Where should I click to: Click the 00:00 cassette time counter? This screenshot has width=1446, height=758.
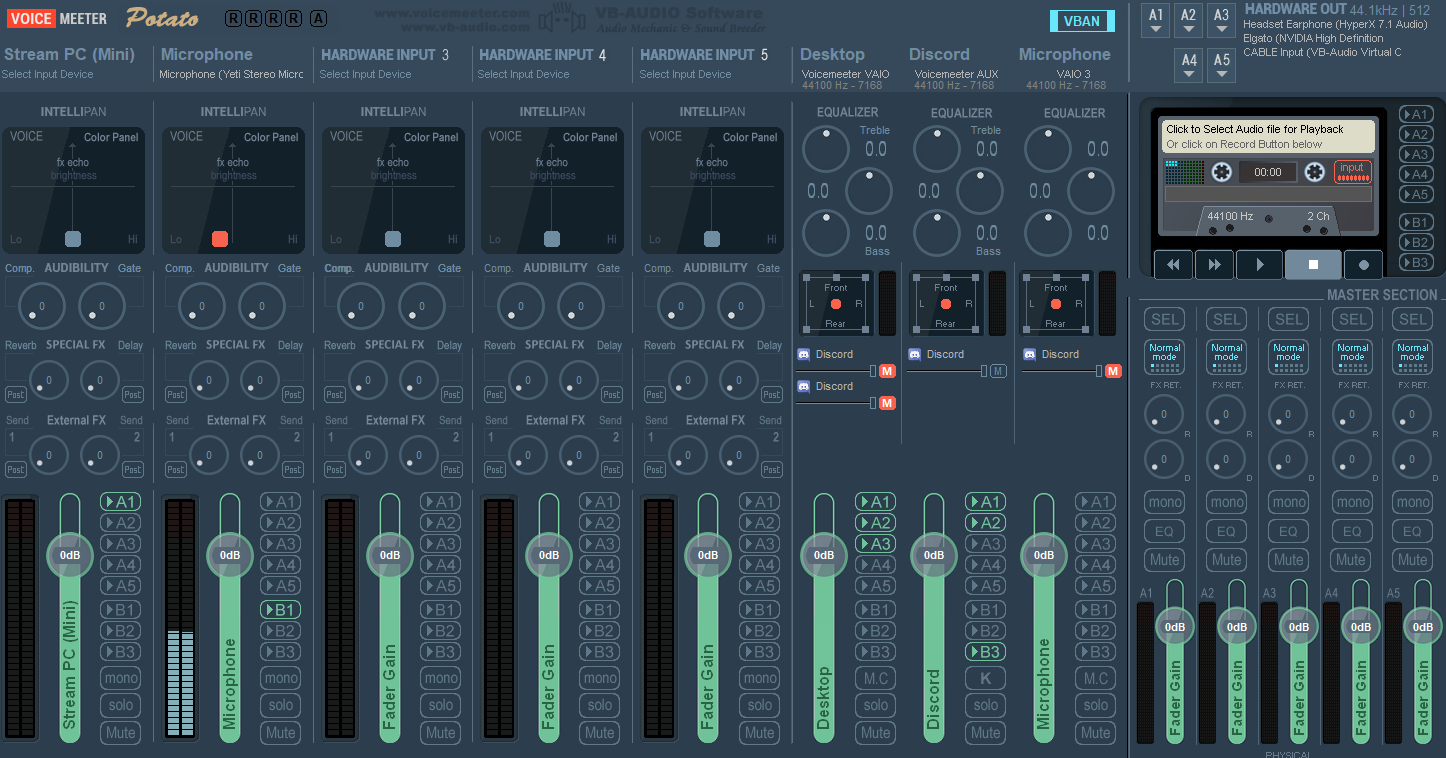pyautogui.click(x=1267, y=172)
